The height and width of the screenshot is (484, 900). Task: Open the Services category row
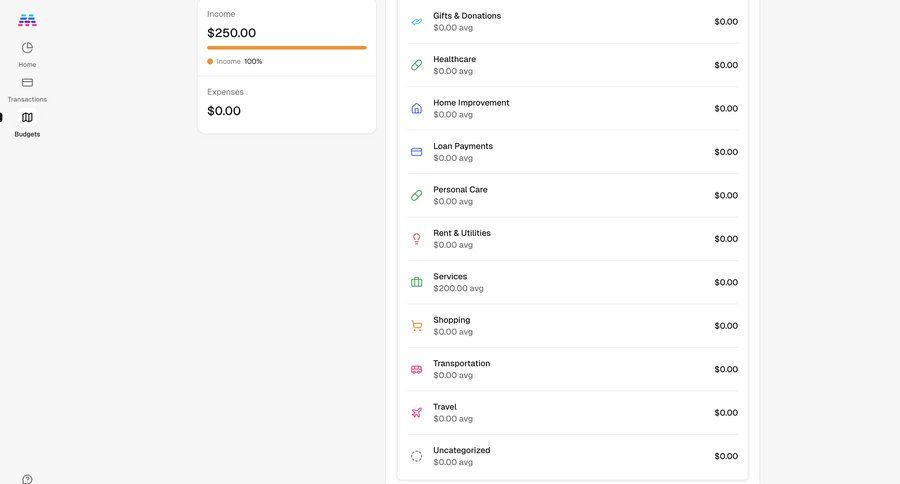pyautogui.click(x=573, y=282)
